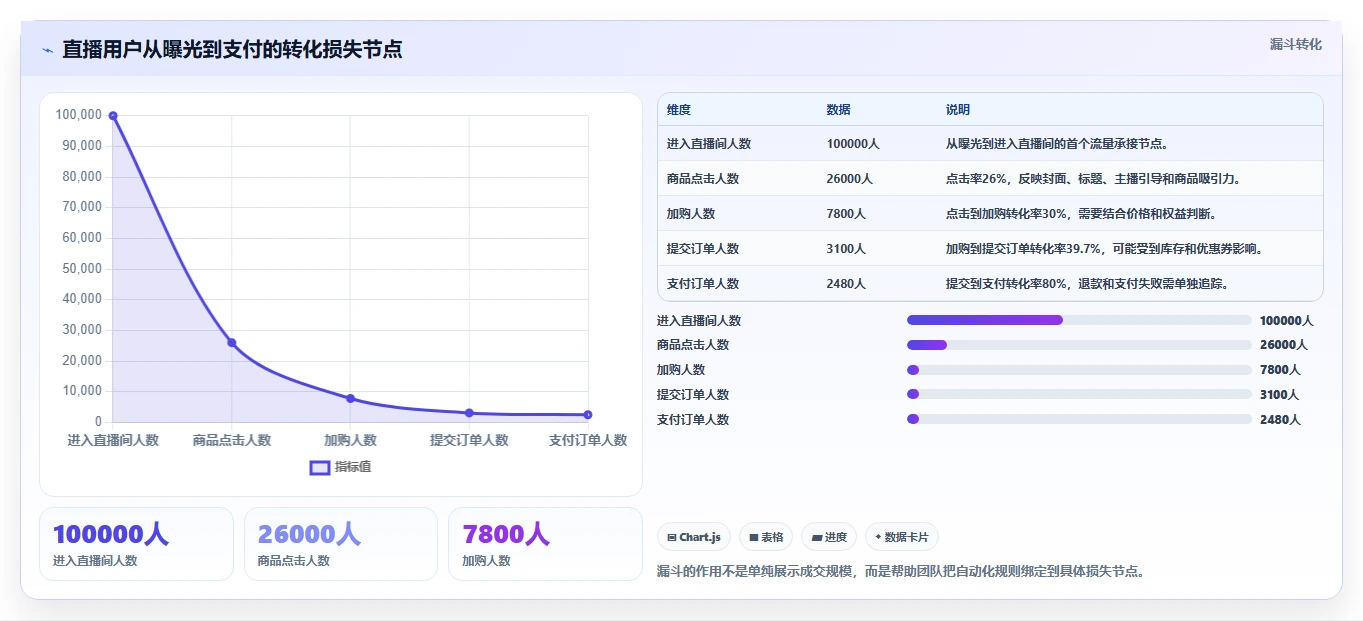
Task: Select table cell 7800人
Action: tap(847, 214)
